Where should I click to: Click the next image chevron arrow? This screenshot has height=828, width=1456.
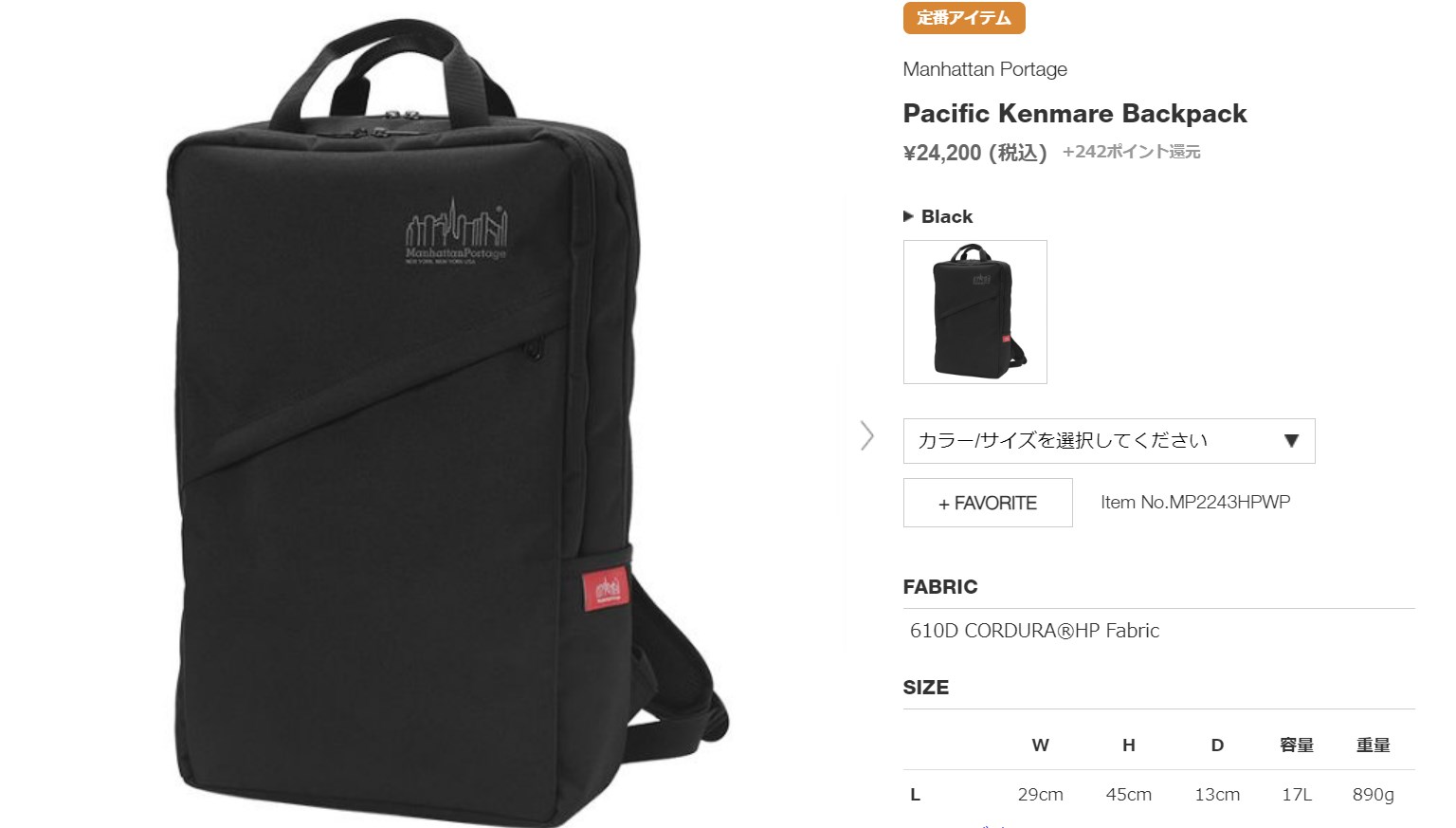[x=866, y=435]
